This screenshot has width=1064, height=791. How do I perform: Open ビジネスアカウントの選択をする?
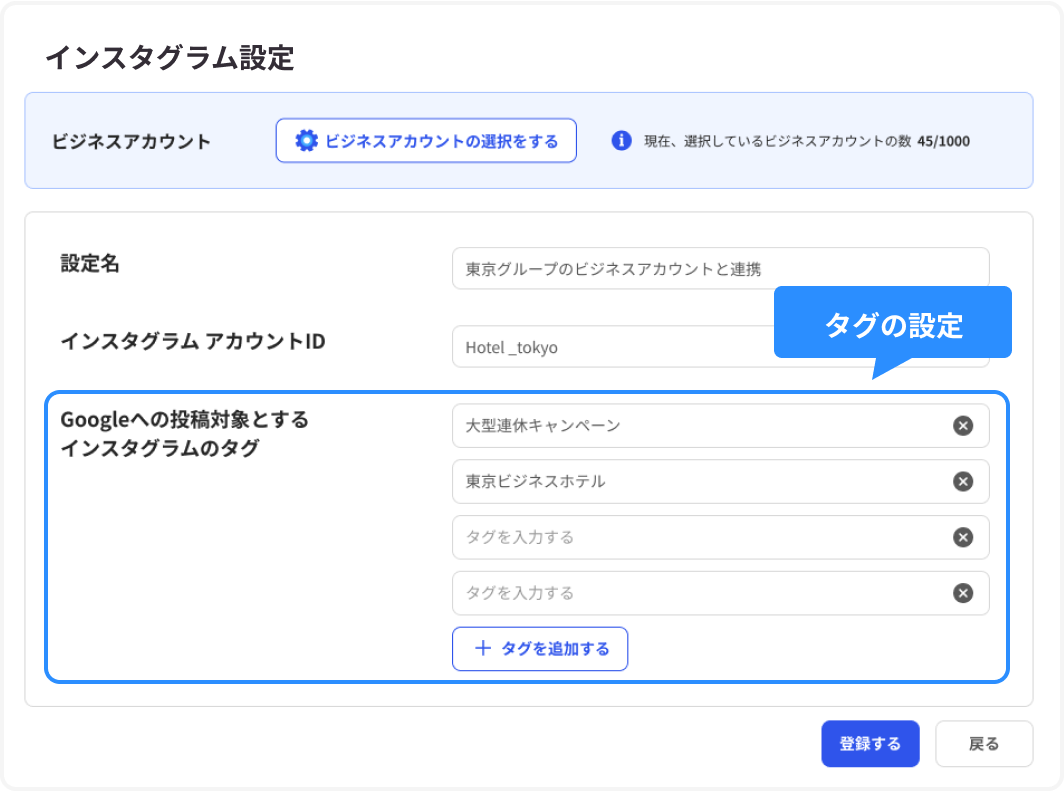[x=426, y=140]
